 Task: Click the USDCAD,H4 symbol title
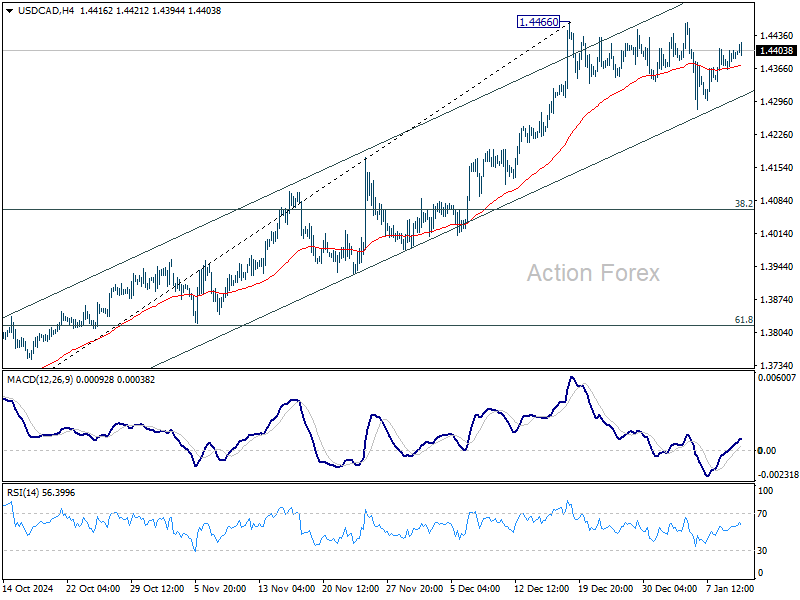coord(46,11)
